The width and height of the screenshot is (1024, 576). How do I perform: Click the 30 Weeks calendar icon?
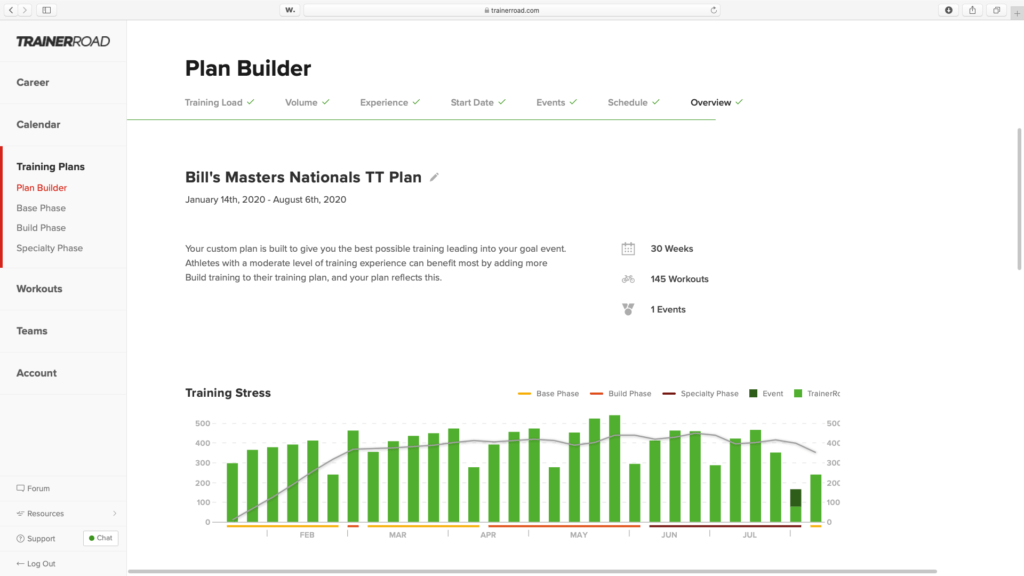(628, 249)
